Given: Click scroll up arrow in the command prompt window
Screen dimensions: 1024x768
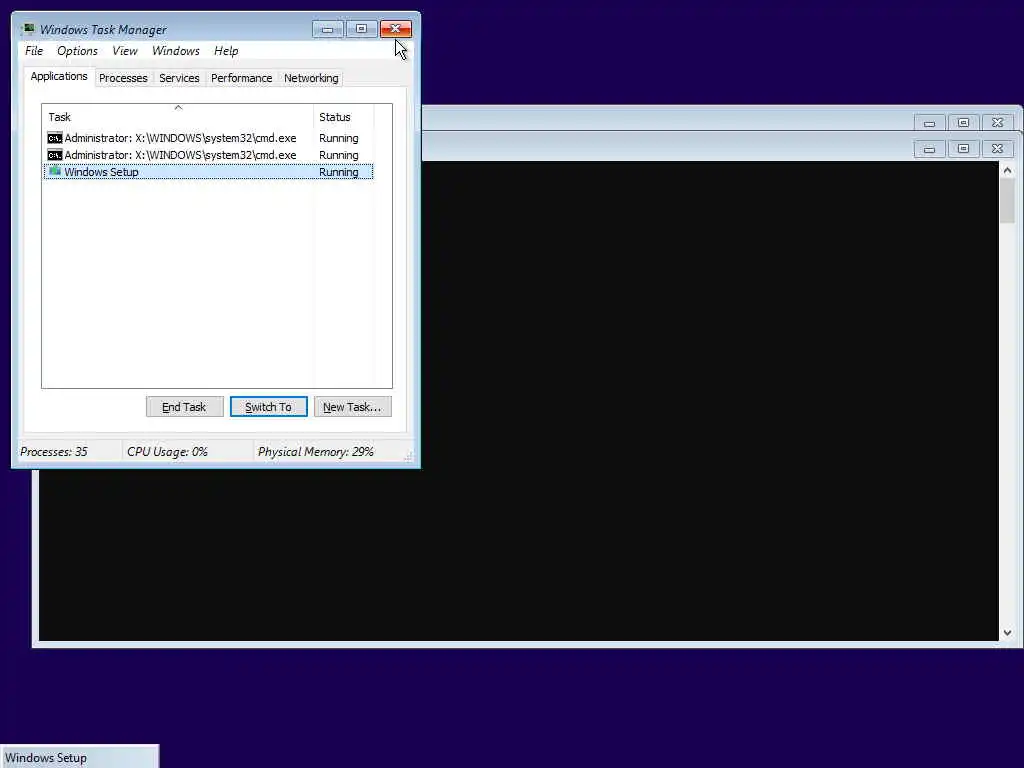Looking at the screenshot, I should click(1007, 170).
